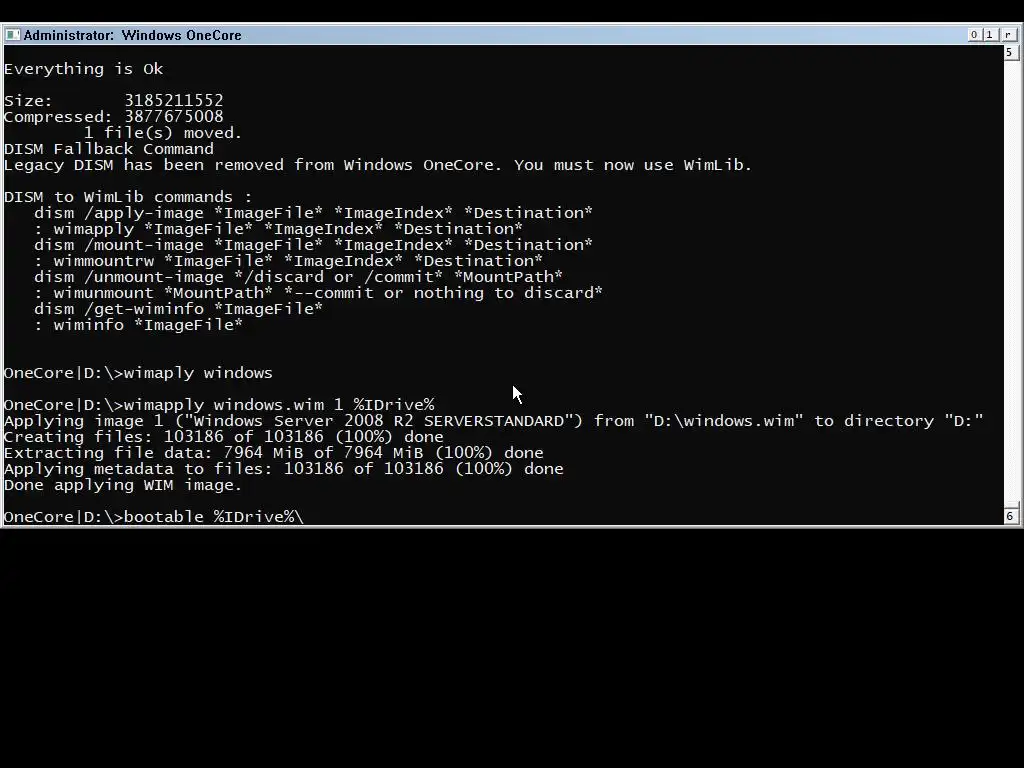This screenshot has width=1024, height=768.
Task: Click the "dism /unmount-image" line
Action: coord(298,277)
